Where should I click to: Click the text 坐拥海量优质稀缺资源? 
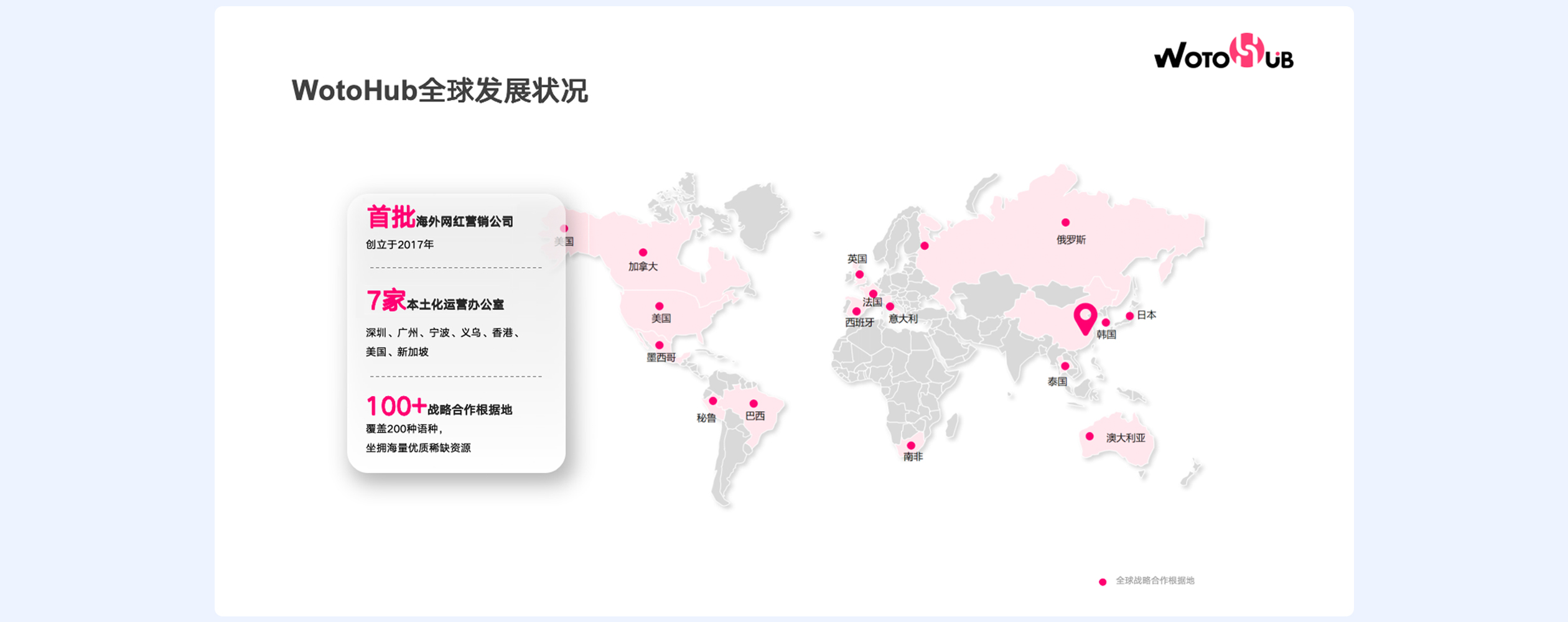418,448
